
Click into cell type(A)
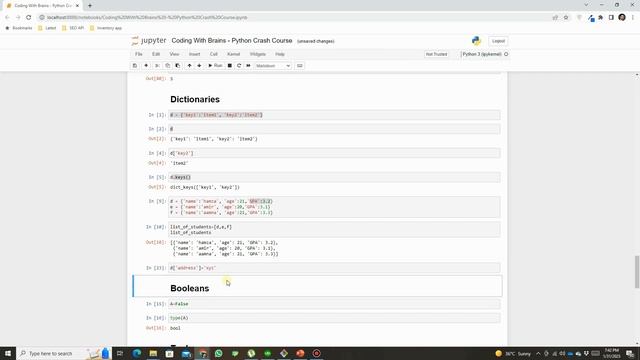coord(334,318)
